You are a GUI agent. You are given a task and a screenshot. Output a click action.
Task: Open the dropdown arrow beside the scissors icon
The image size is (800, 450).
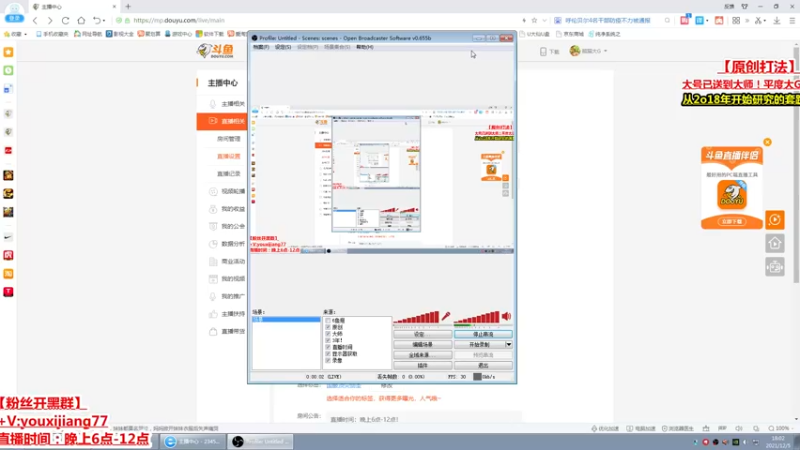coord(765,21)
